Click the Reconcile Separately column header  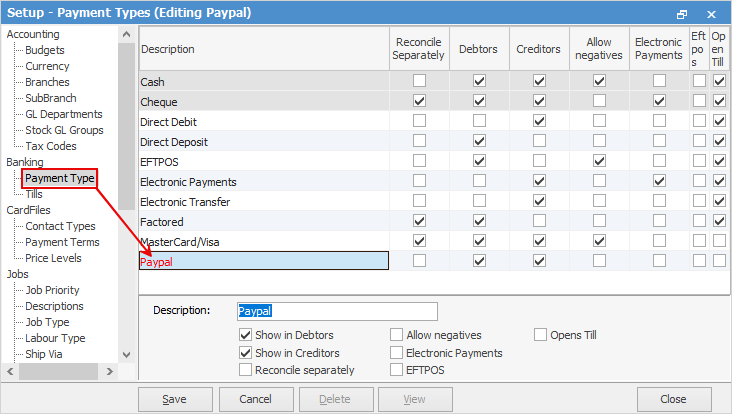point(419,49)
